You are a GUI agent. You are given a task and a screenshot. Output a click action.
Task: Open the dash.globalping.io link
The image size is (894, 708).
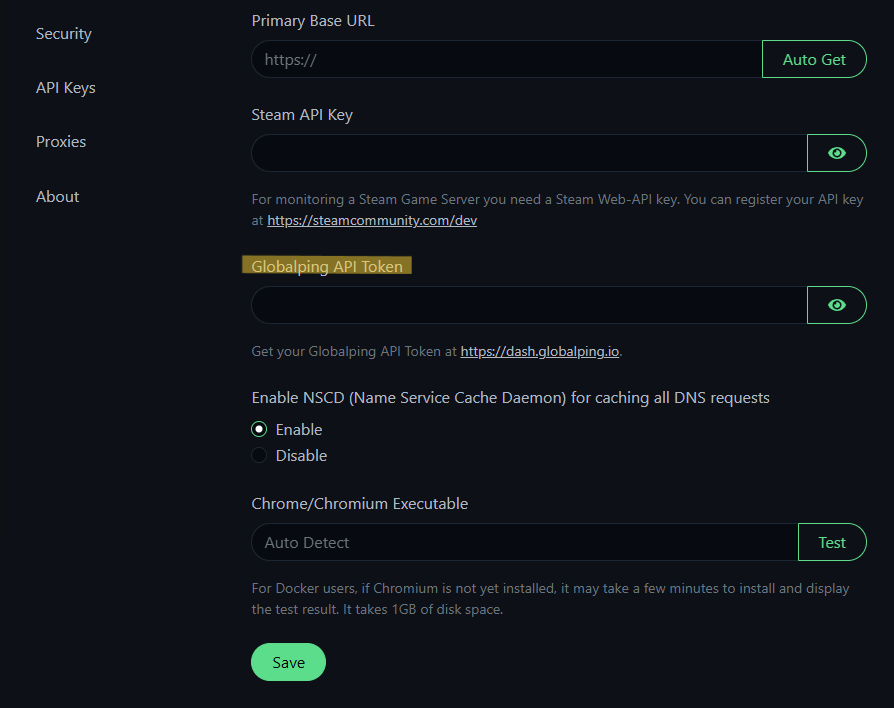[539, 351]
